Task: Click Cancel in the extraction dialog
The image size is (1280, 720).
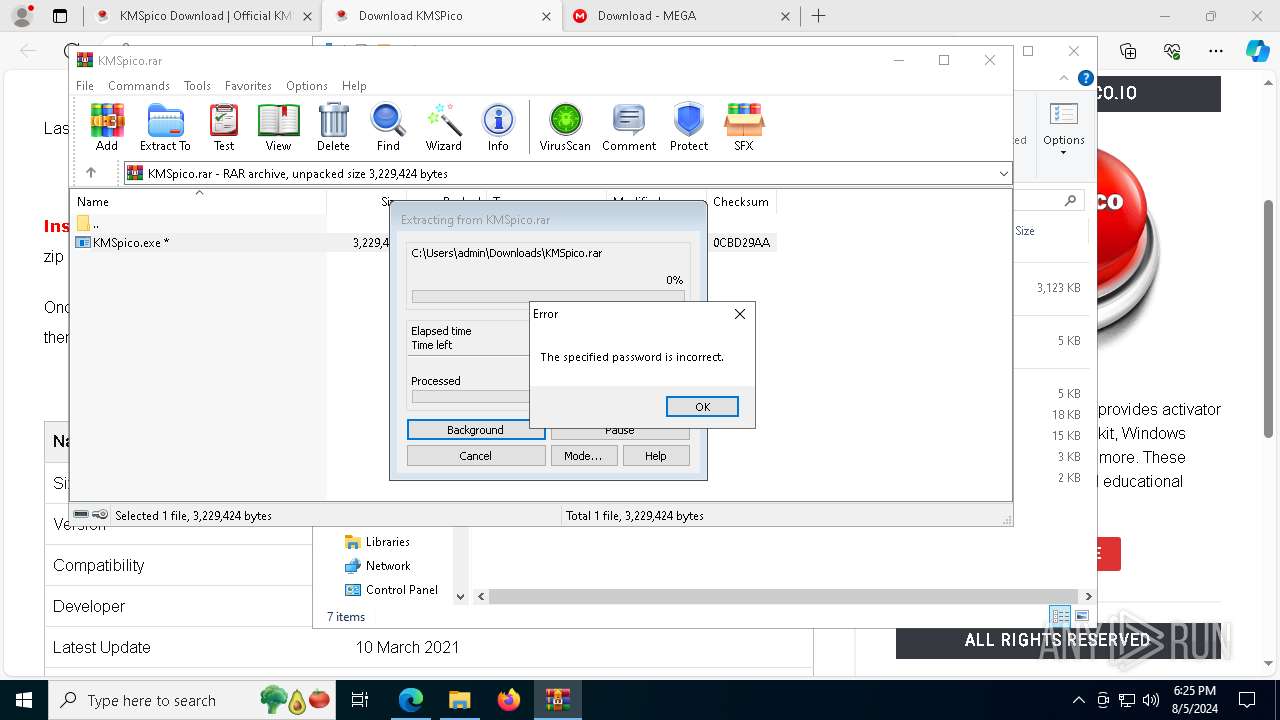Action: [476, 456]
